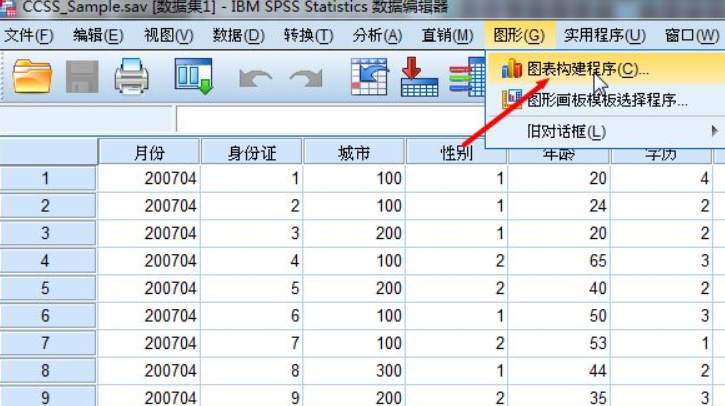Select the 月份 column header
The image size is (725, 406).
[x=149, y=152]
